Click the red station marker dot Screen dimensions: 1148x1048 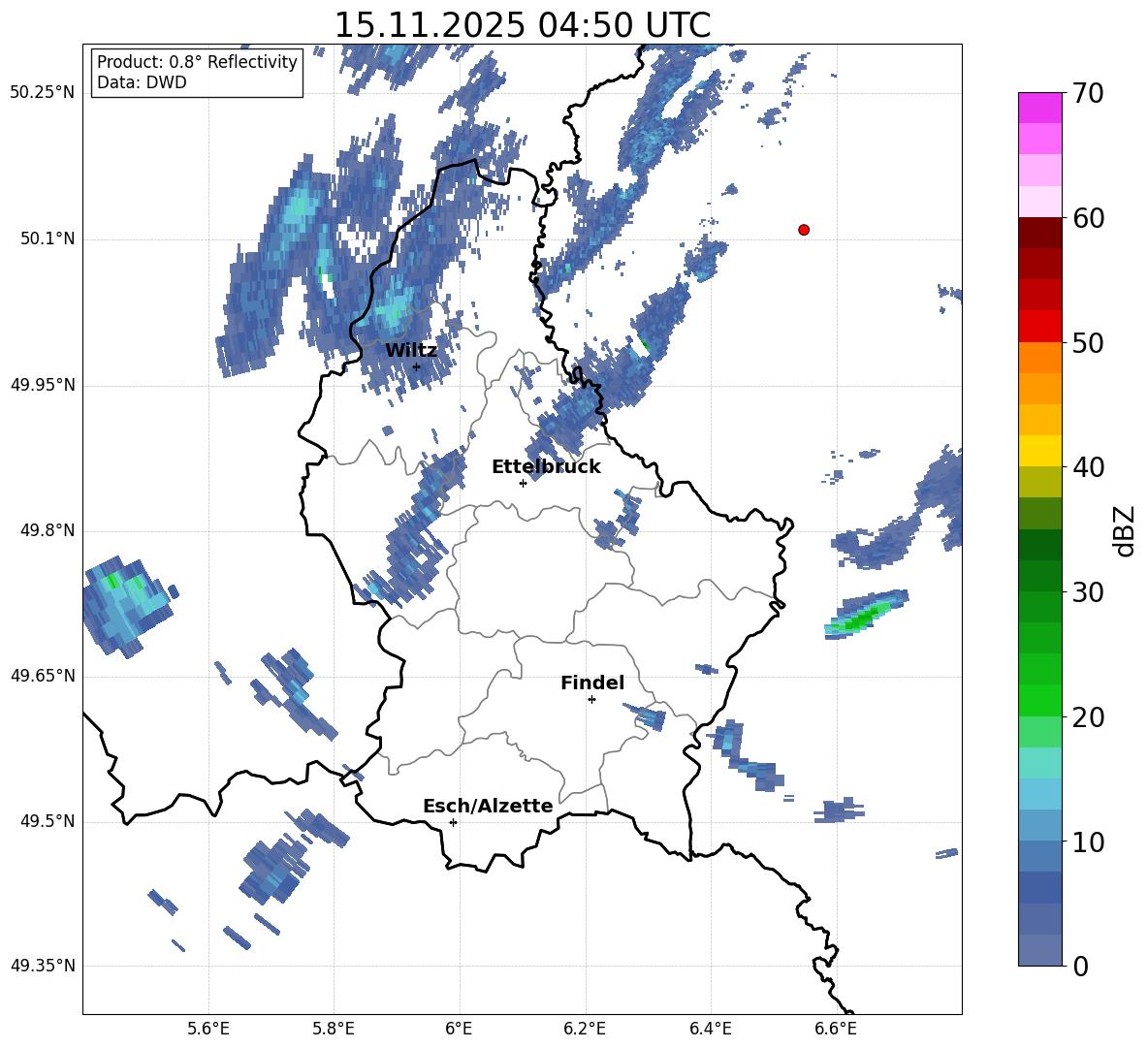tap(803, 230)
